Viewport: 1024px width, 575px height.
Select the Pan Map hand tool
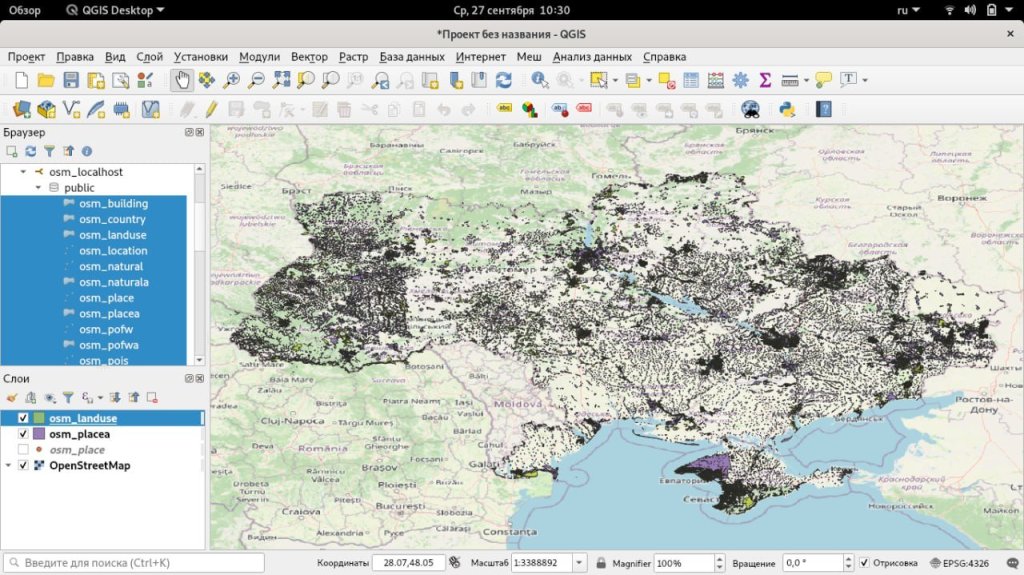(x=182, y=80)
